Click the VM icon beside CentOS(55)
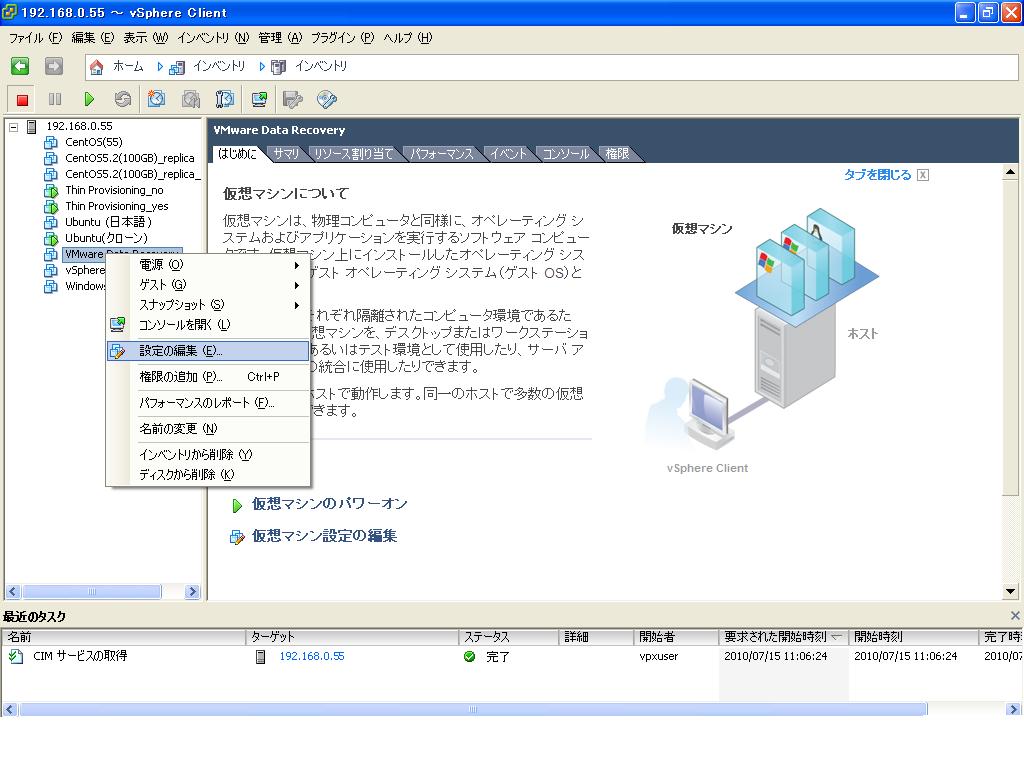The height and width of the screenshot is (768, 1024). pyautogui.click(x=51, y=142)
